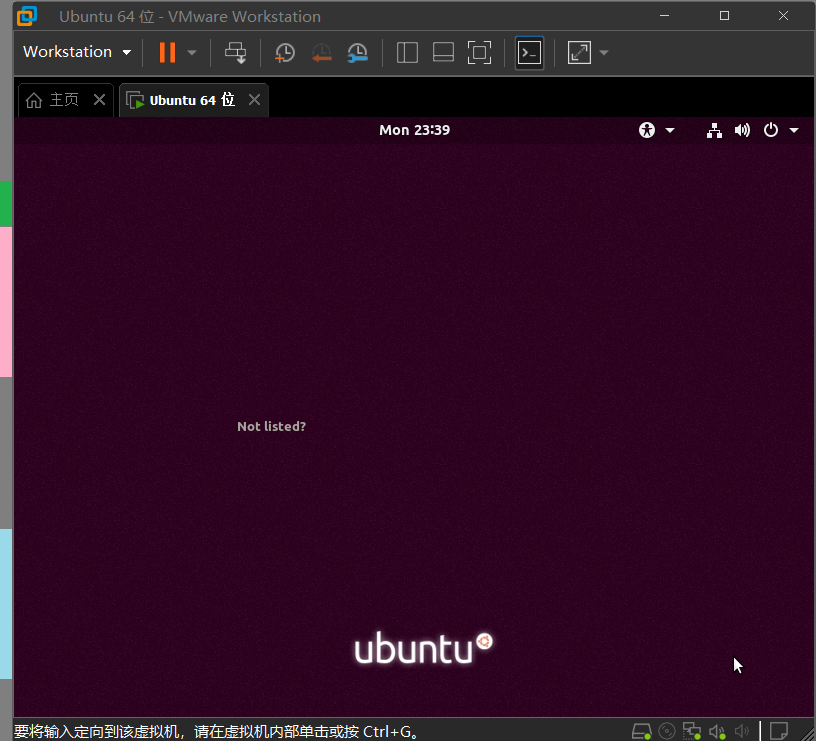The image size is (816, 741).
Task: Minimize the VMware Workstation window
Action: click(x=665, y=16)
